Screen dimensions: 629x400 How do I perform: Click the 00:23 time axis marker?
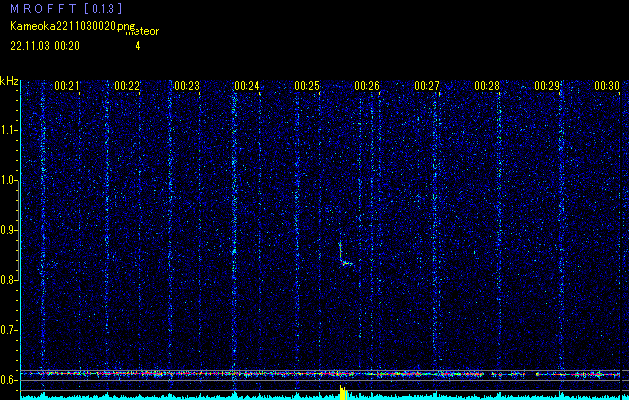[187, 85]
